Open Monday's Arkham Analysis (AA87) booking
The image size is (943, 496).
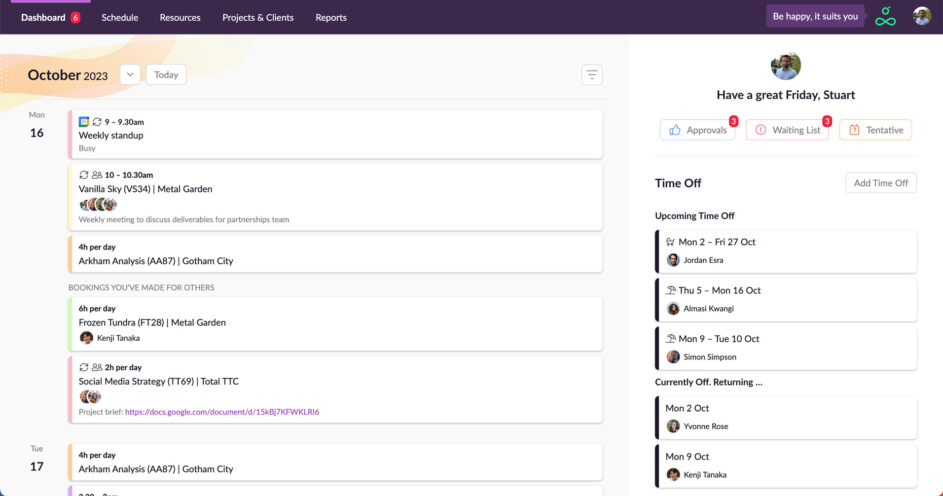pyautogui.click(x=336, y=254)
